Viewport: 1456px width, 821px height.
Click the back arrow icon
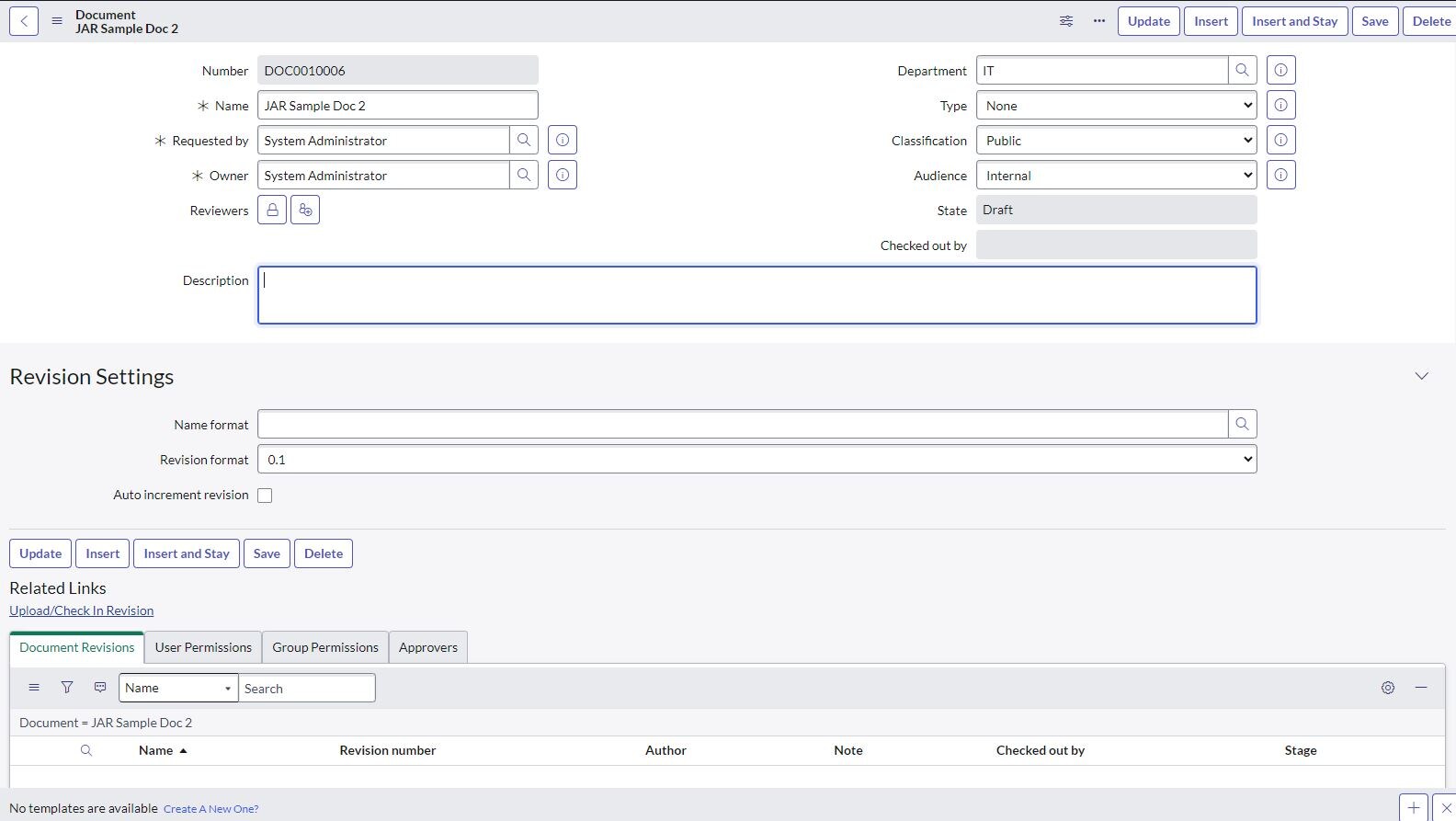[24, 21]
